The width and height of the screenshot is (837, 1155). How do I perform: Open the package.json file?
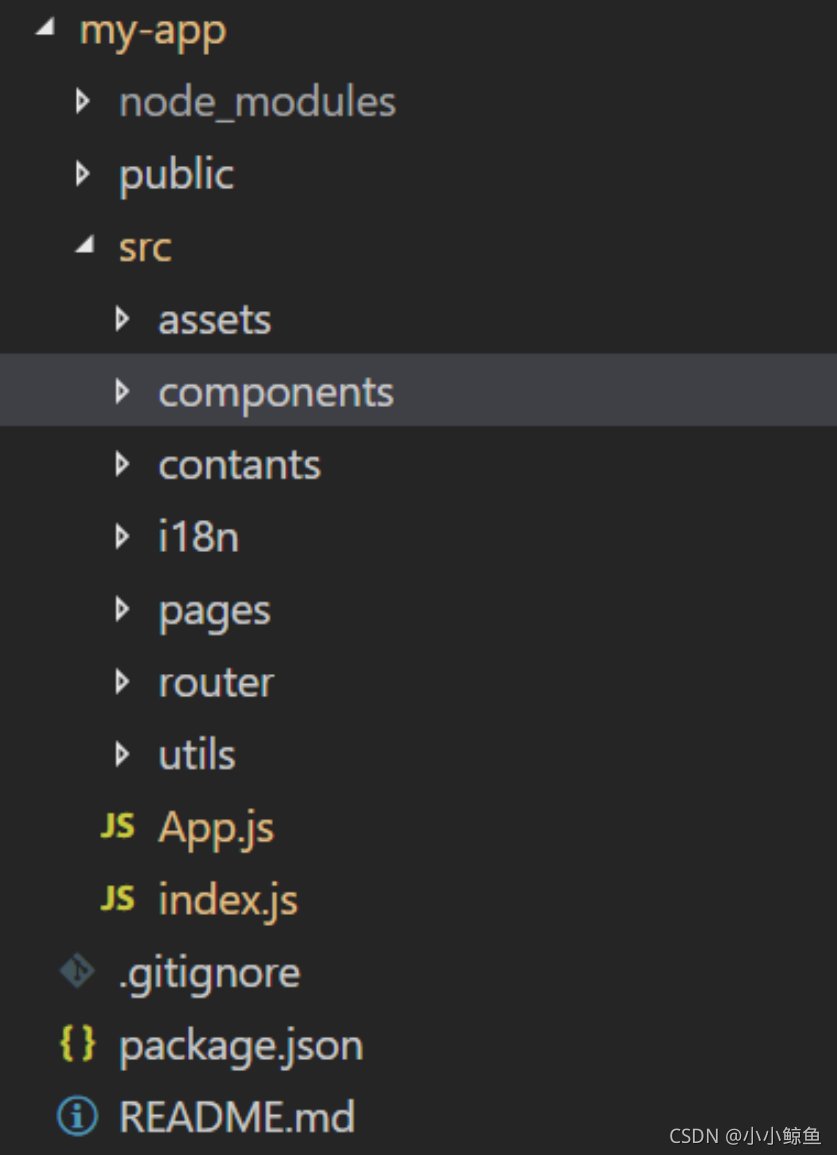tap(242, 1046)
